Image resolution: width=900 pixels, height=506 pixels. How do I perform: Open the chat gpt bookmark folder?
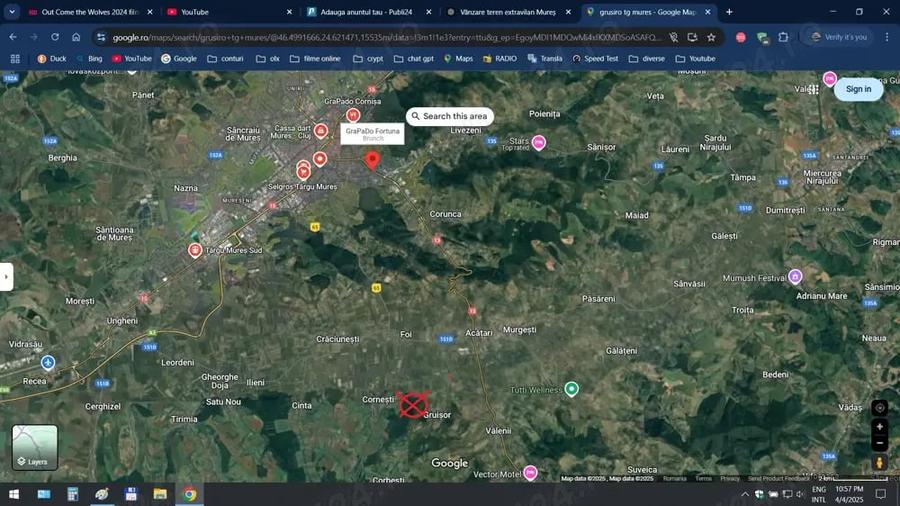pyautogui.click(x=414, y=59)
